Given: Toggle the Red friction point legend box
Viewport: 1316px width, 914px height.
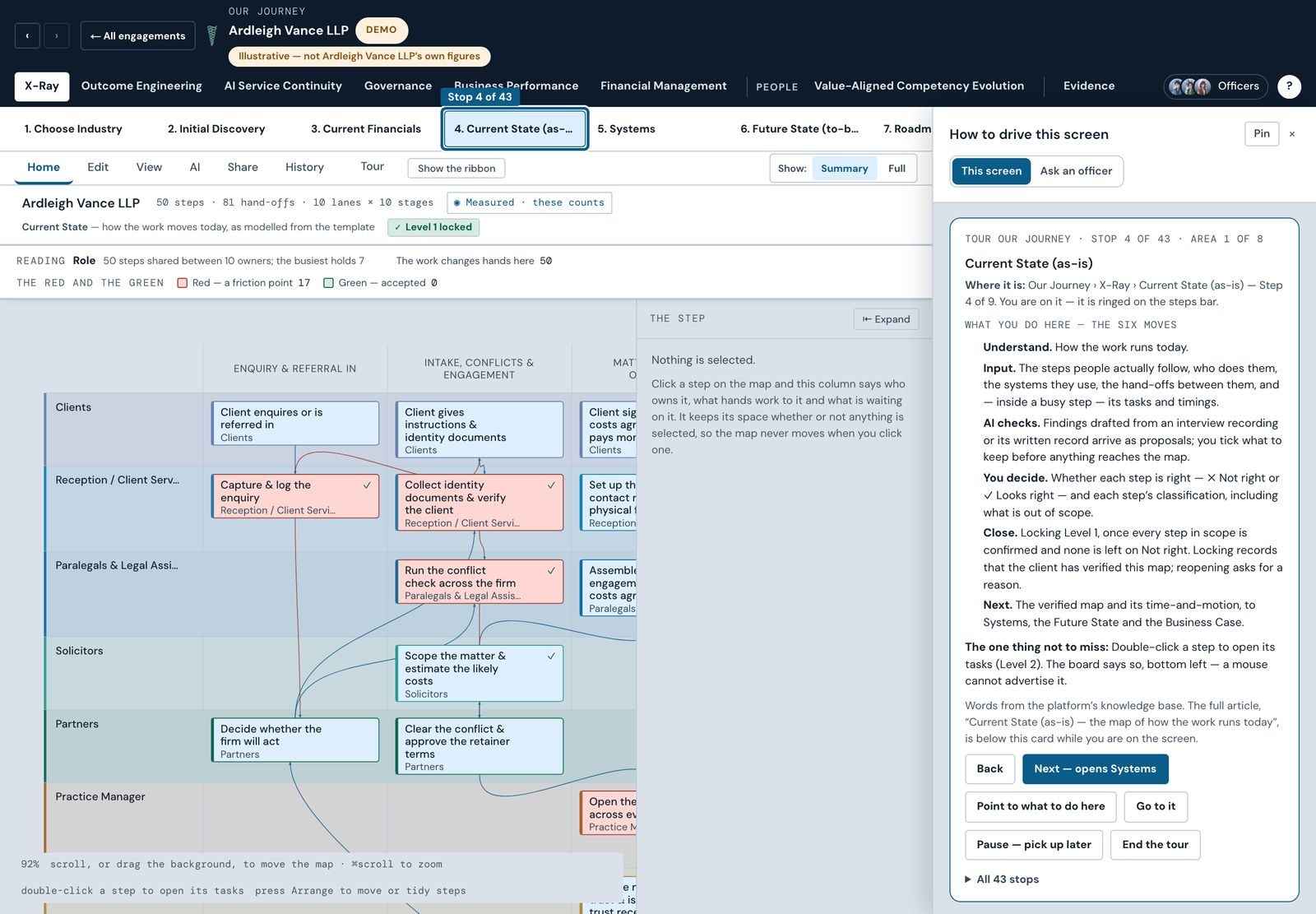Looking at the screenshot, I should (183, 283).
